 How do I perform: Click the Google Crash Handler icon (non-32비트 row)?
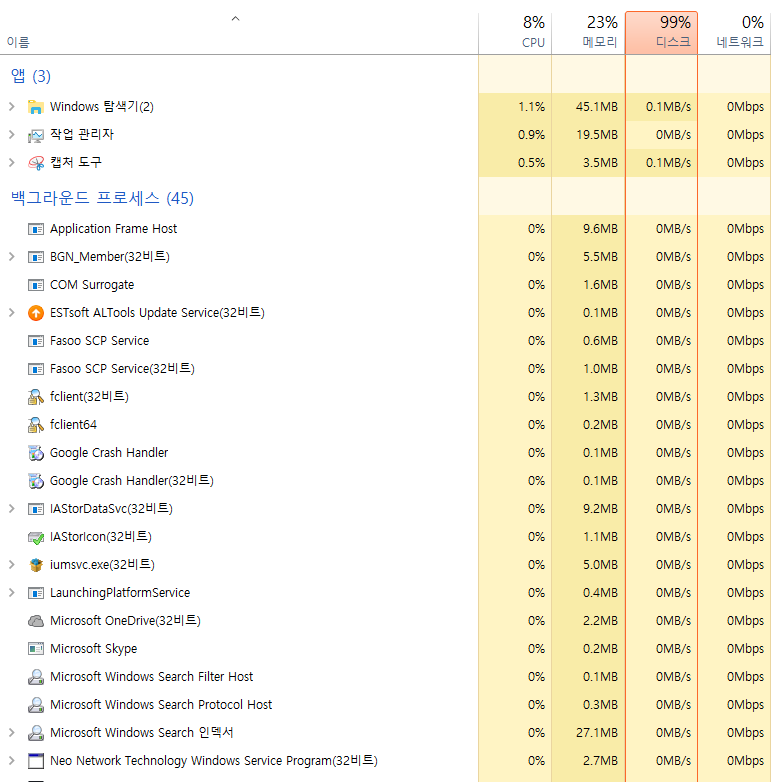click(35, 453)
